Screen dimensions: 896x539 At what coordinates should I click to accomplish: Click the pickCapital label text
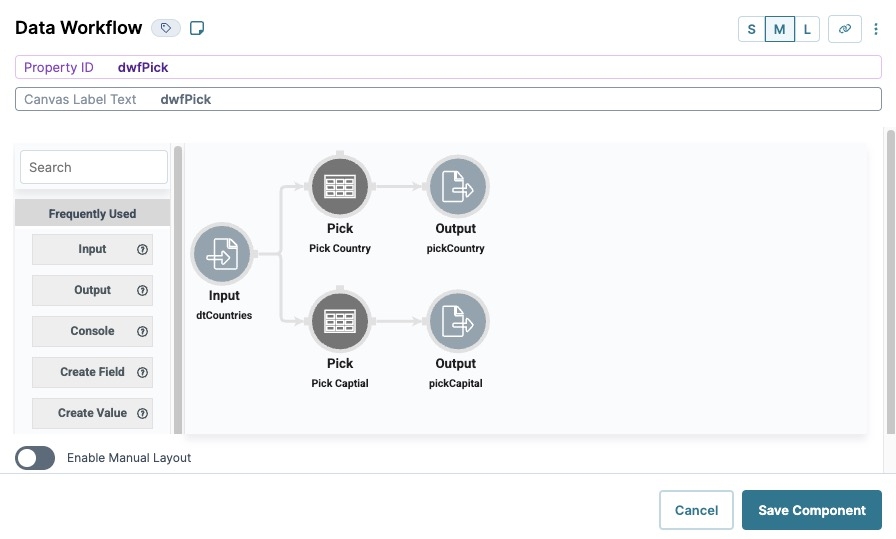(x=455, y=384)
